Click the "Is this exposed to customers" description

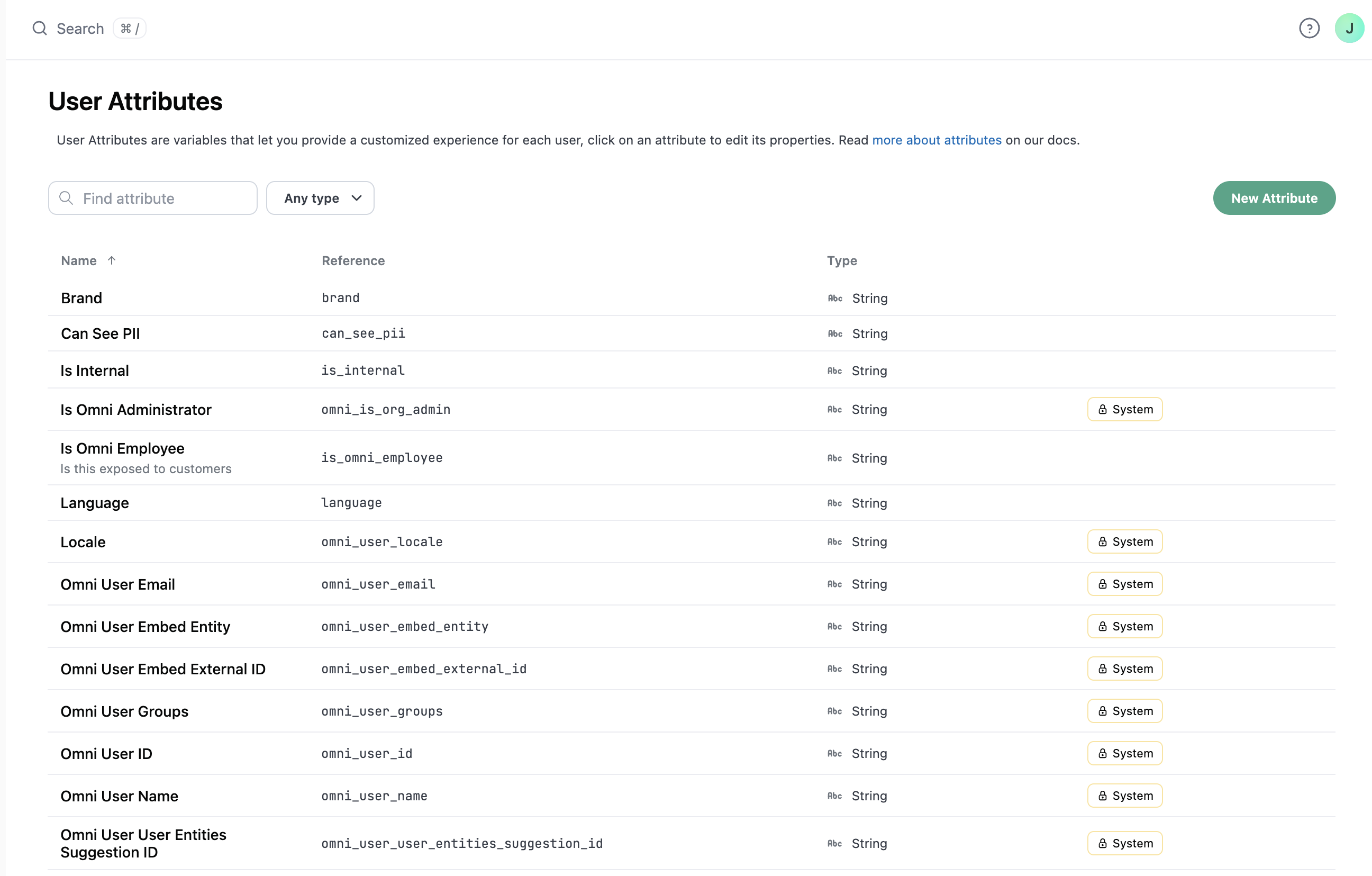coord(146,468)
